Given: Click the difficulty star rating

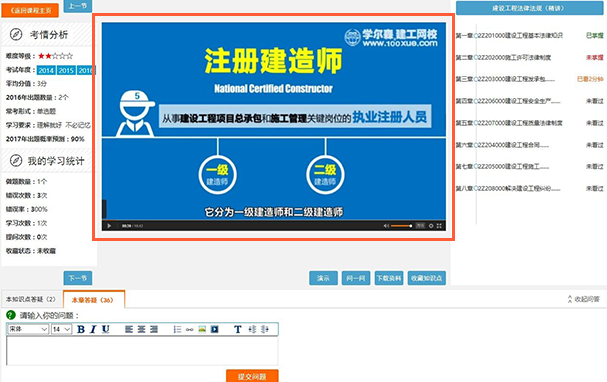Looking at the screenshot, I should pos(55,56).
